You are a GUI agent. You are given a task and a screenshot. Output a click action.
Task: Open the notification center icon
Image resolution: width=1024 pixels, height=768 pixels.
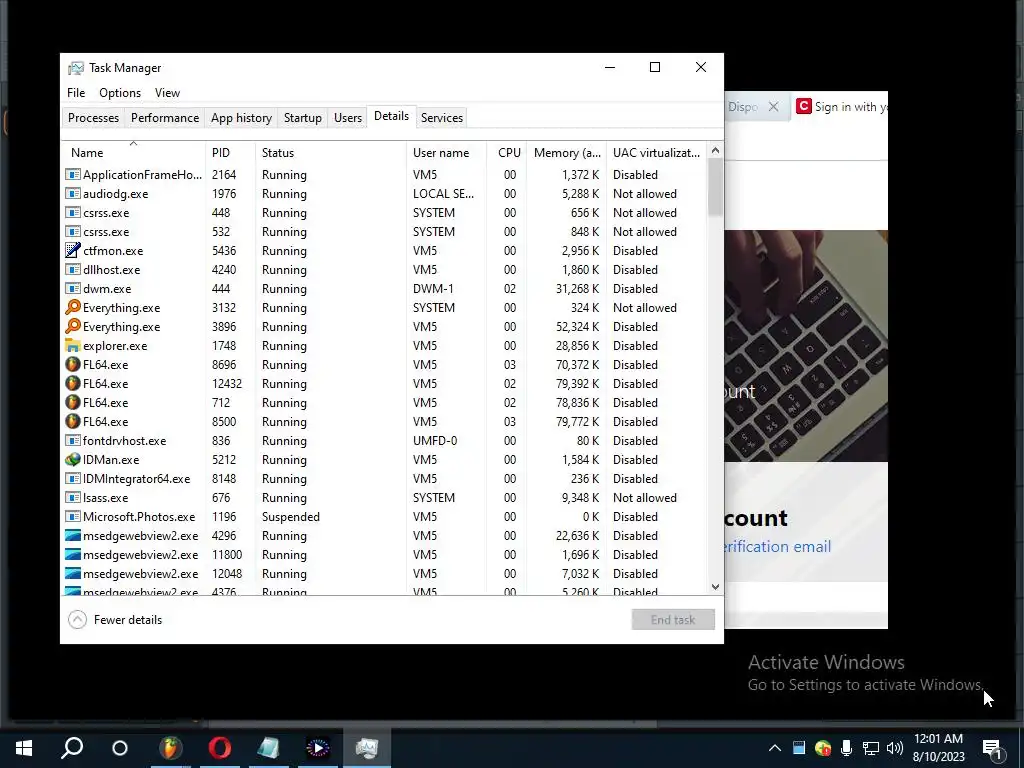tap(992, 748)
